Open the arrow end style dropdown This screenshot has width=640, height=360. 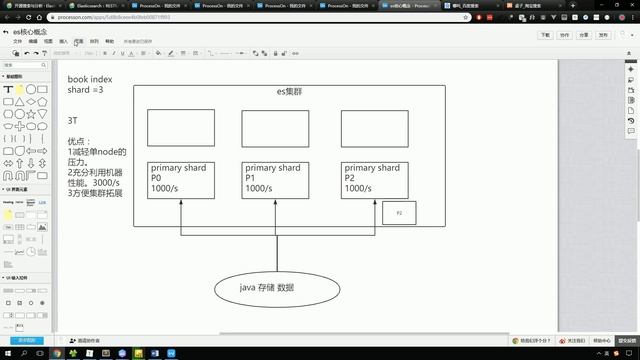242,53
